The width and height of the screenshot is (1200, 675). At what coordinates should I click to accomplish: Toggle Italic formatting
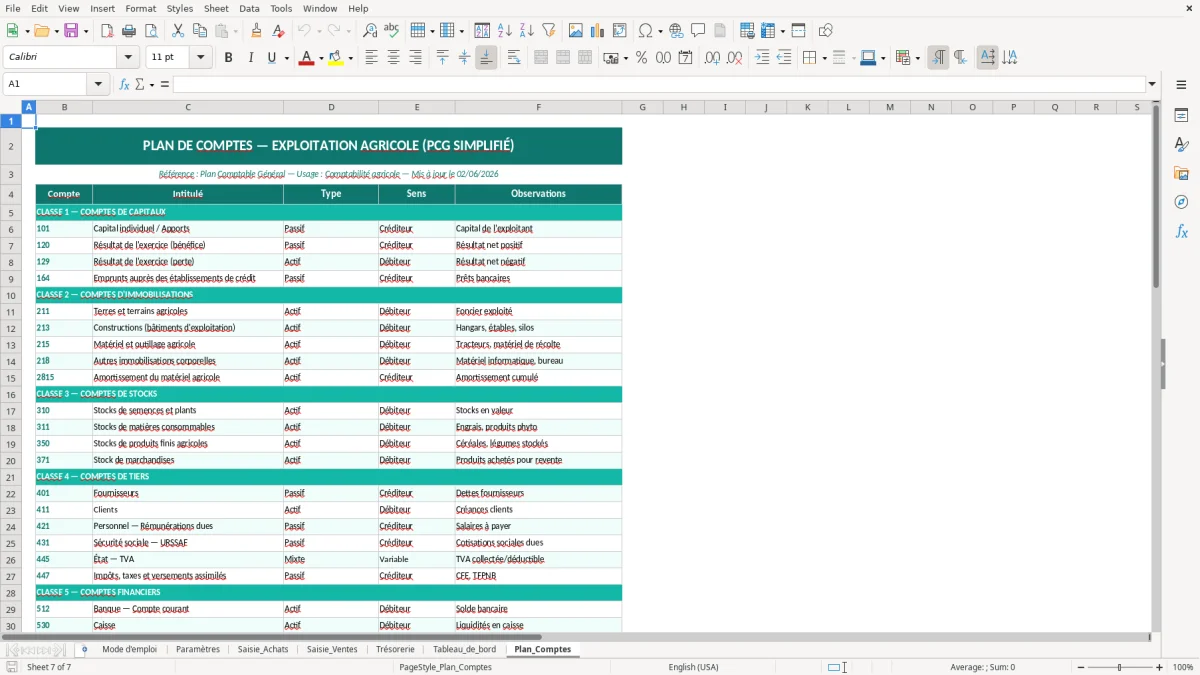(250, 58)
